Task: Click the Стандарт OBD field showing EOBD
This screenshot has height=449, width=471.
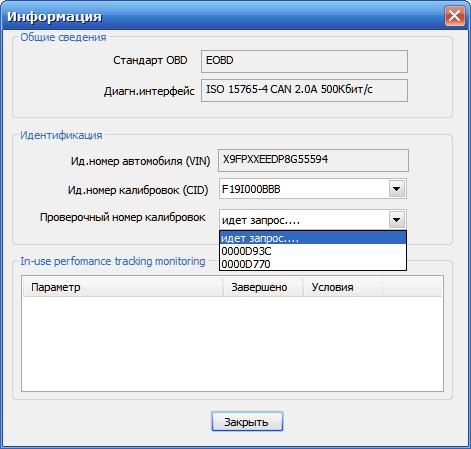Action: [x=304, y=61]
